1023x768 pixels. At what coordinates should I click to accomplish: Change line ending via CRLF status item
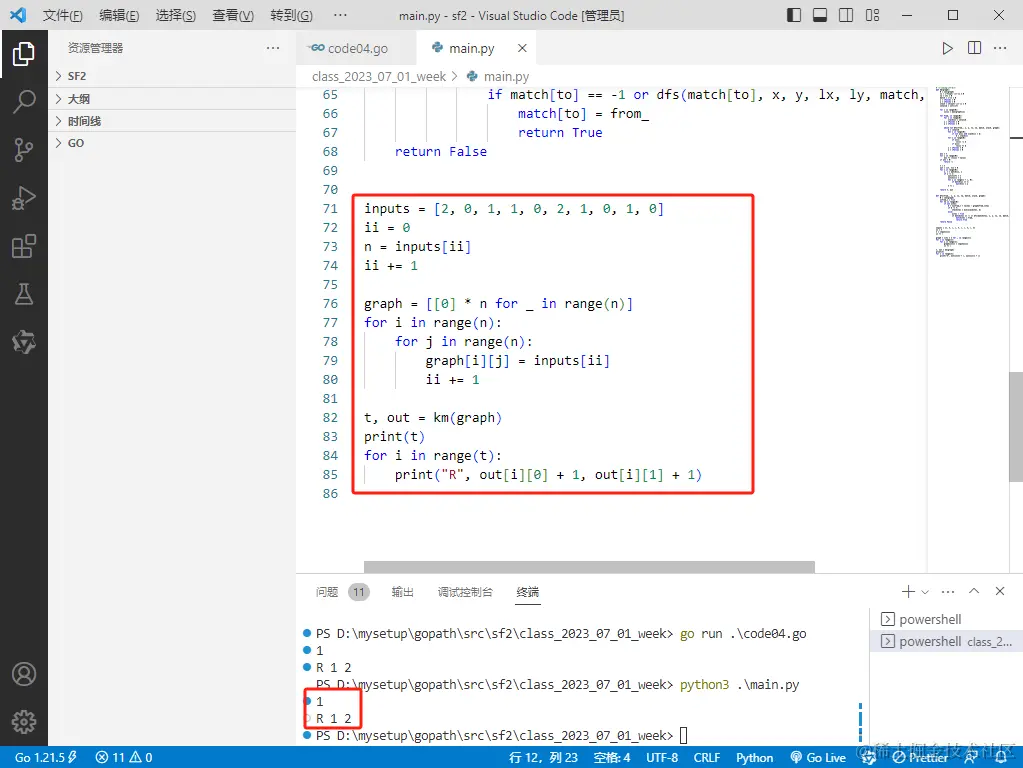click(x=707, y=758)
